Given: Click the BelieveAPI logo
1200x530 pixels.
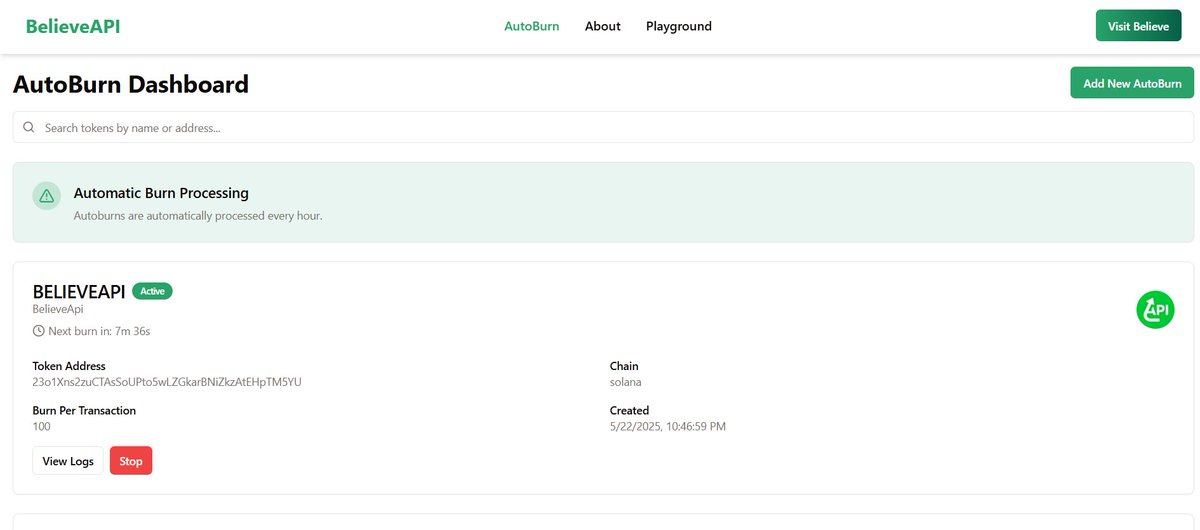Looking at the screenshot, I should point(73,26).
